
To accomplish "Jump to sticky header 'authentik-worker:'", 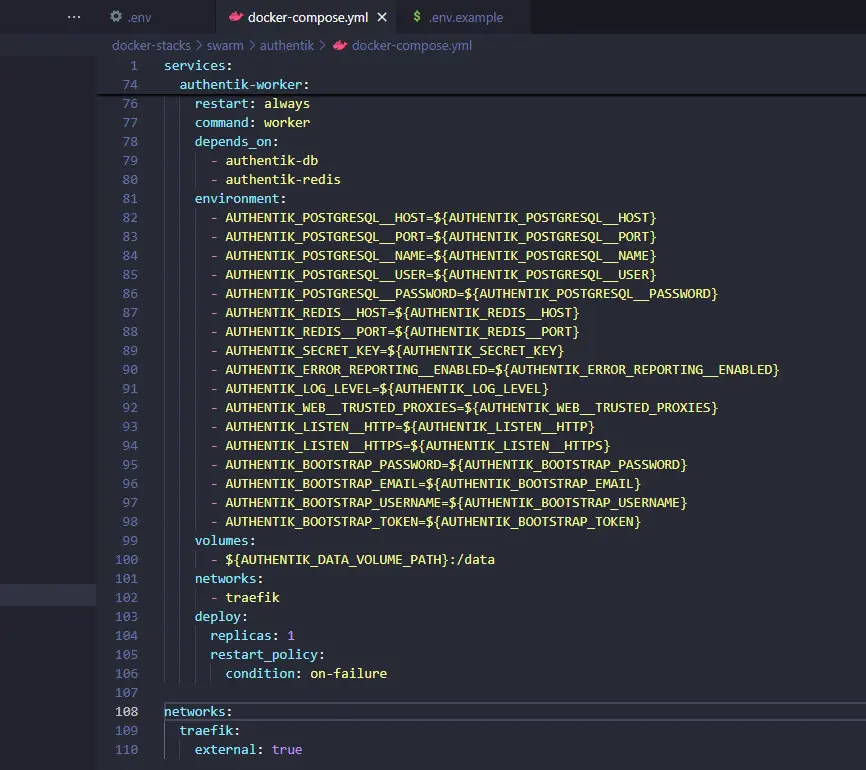I will [x=243, y=84].
